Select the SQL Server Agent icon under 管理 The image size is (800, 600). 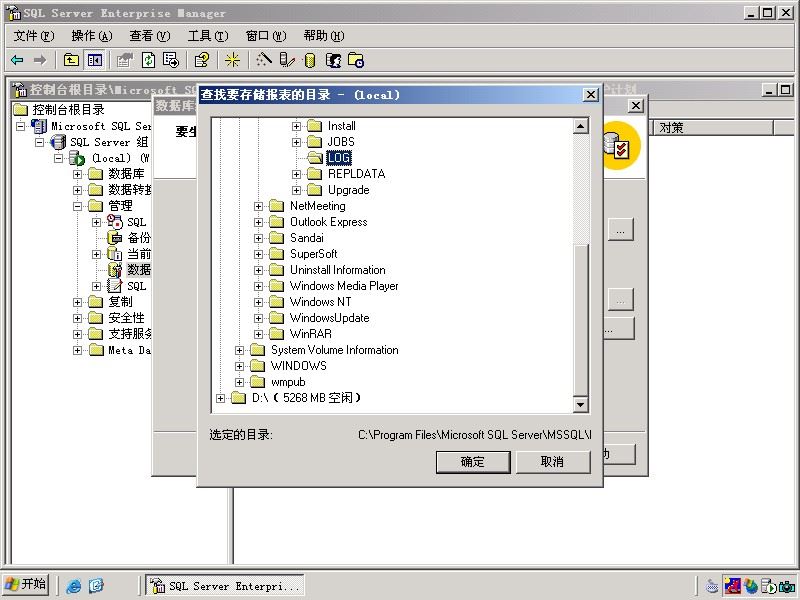[x=115, y=221]
